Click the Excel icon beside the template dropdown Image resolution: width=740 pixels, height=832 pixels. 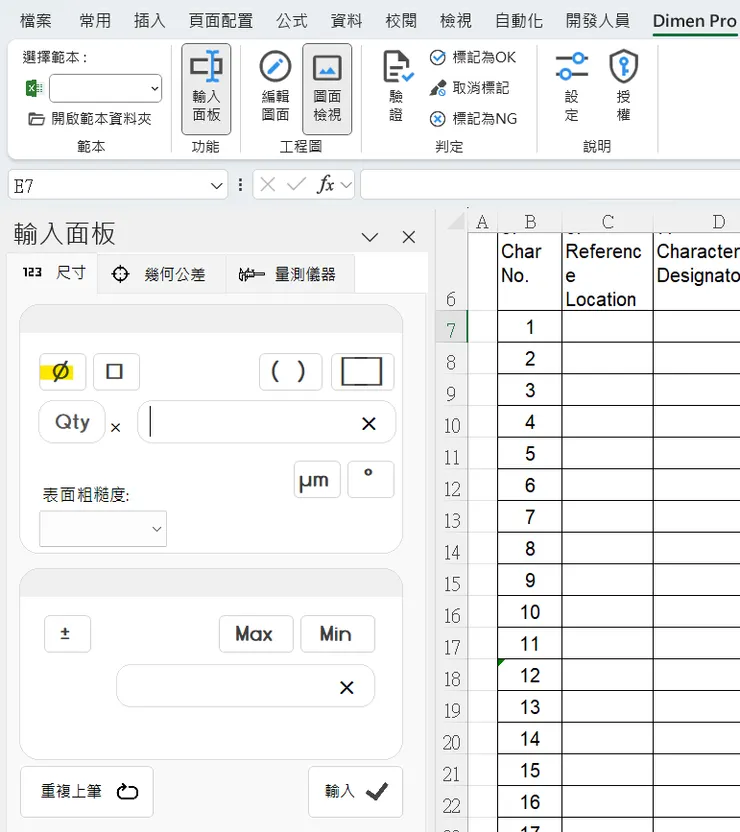[x=34, y=88]
